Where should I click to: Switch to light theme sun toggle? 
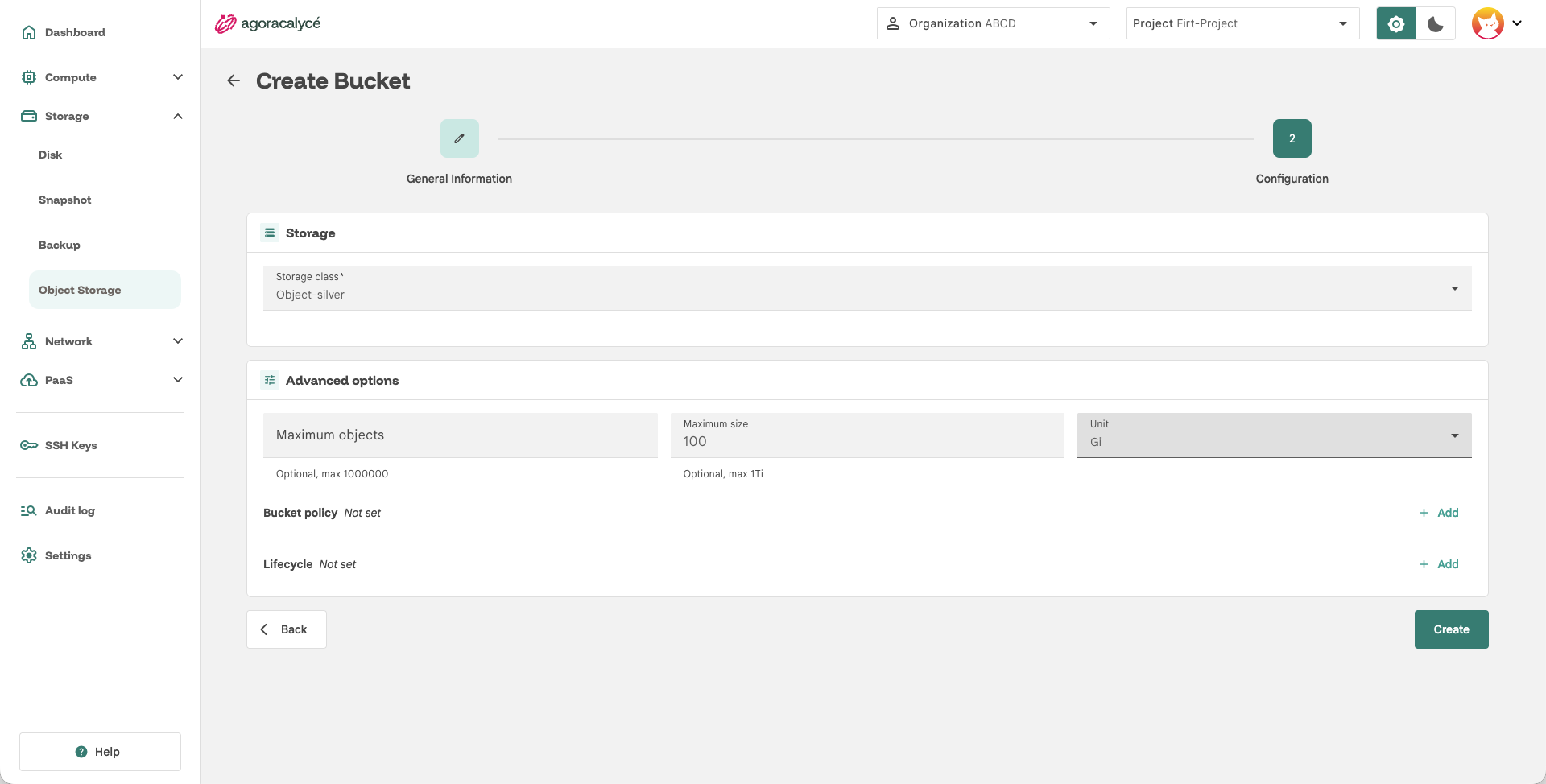pyautogui.click(x=1396, y=23)
